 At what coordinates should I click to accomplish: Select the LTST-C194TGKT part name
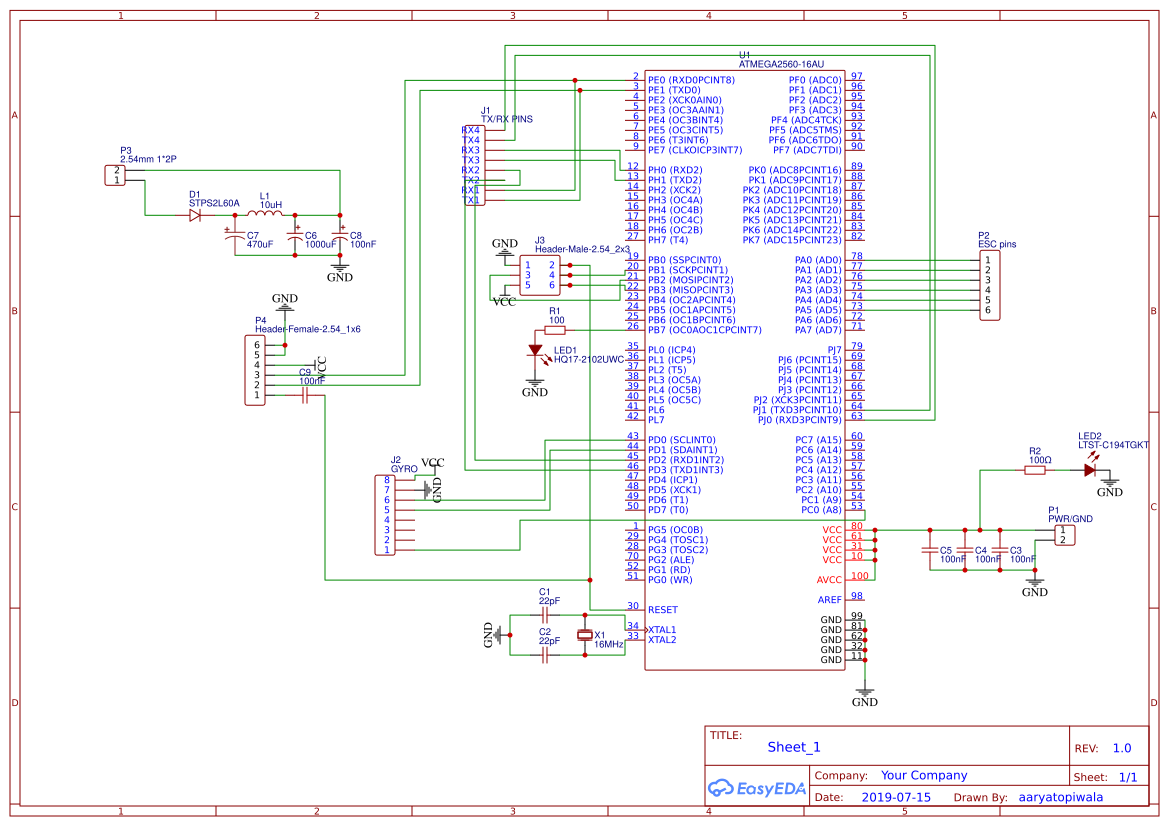coord(1113,445)
